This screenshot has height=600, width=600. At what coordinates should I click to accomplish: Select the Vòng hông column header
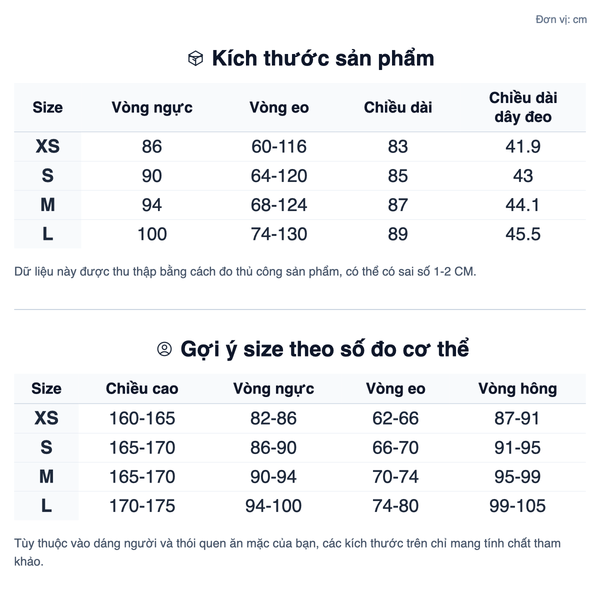pyautogui.click(x=517, y=388)
